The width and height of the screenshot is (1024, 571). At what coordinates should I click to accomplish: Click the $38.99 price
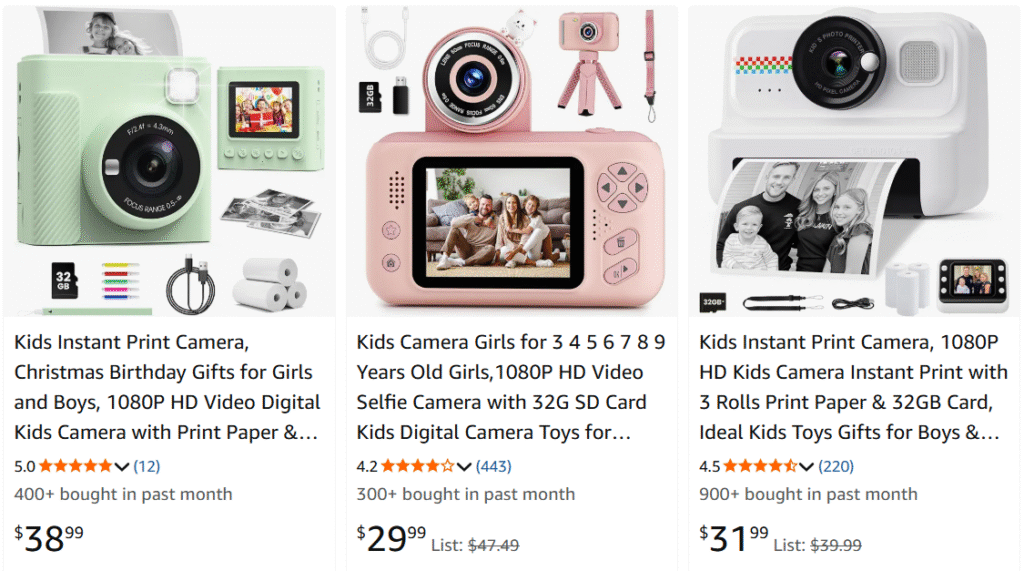click(49, 538)
